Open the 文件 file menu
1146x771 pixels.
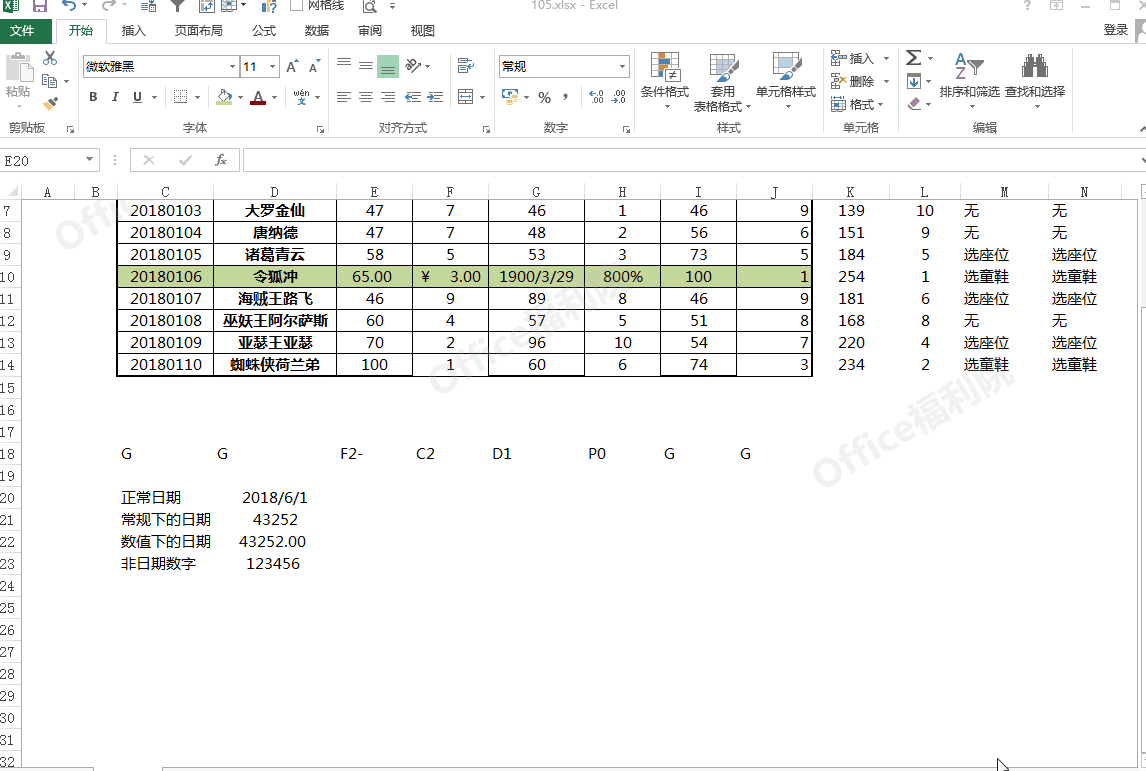(22, 31)
